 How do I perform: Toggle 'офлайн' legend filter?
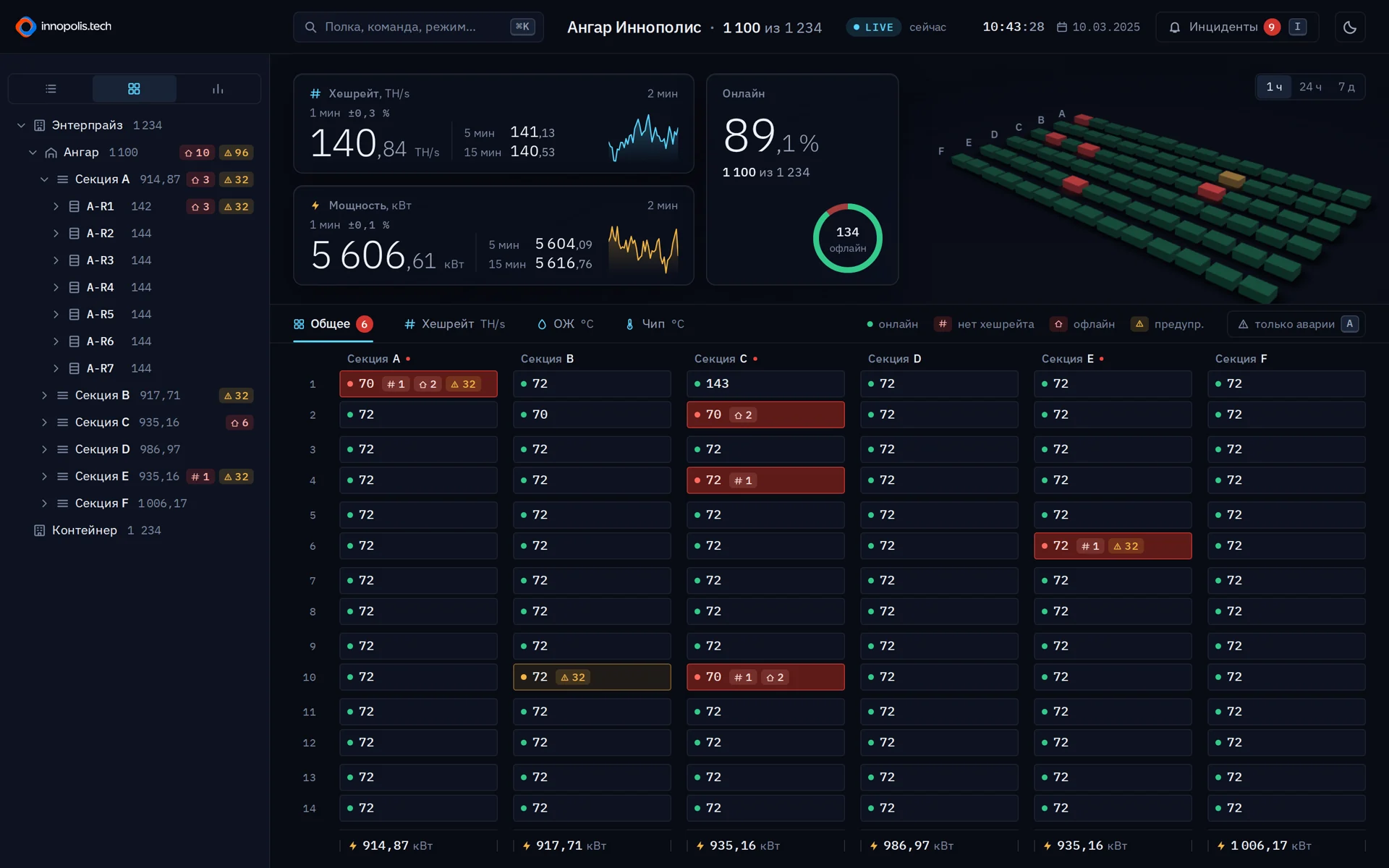pyautogui.click(x=1083, y=324)
